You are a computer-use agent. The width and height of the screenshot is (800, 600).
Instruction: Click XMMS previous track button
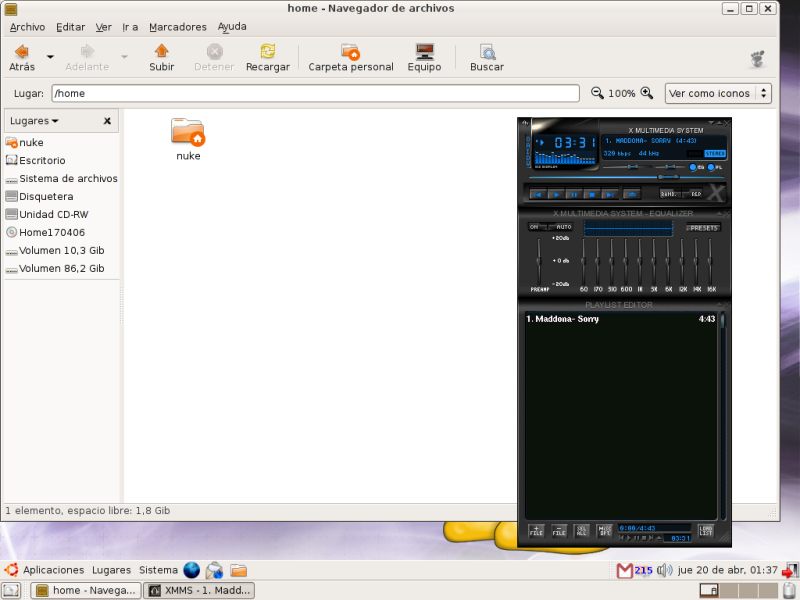(538, 194)
